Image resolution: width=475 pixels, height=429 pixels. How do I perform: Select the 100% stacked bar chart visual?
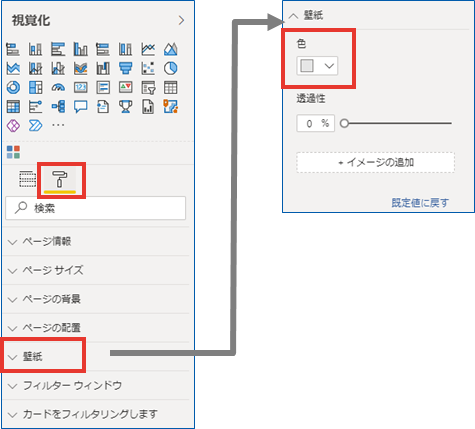103,49
